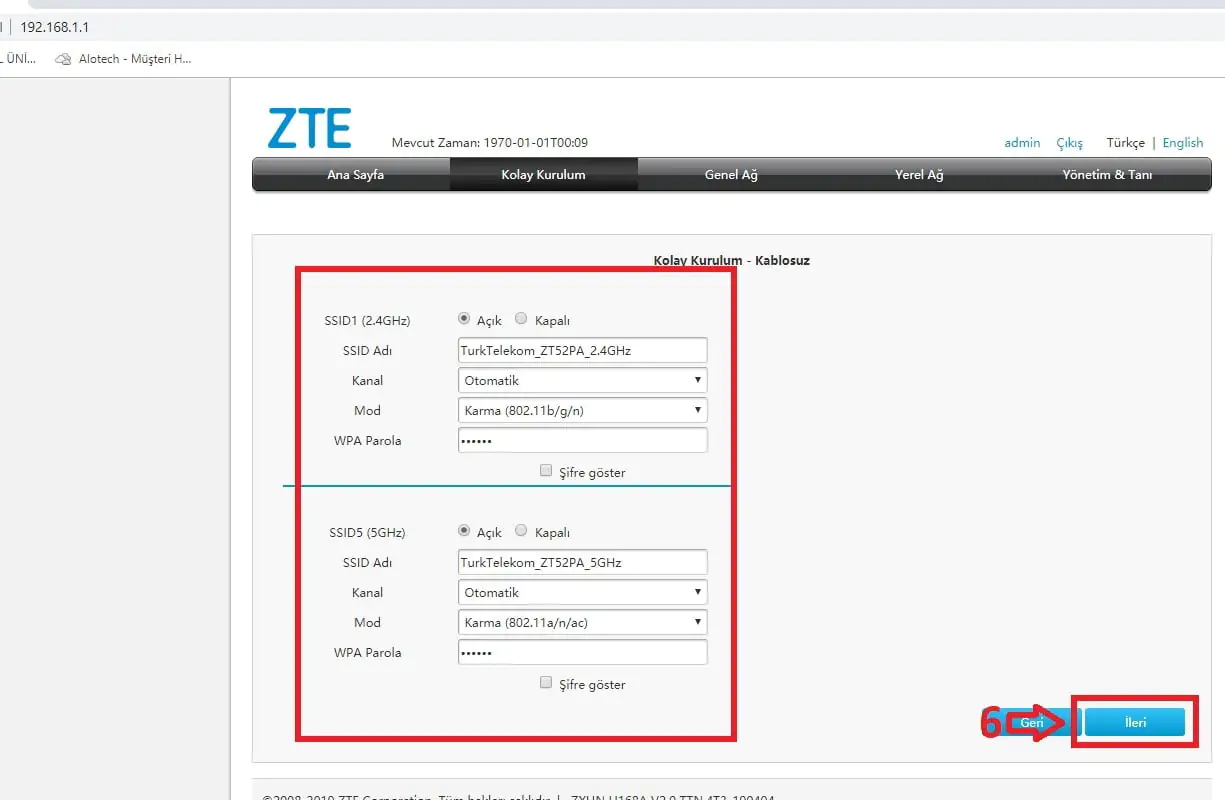Screen dimensions: 1225x800
Task: Open the 5GHz Kanal dropdown
Action: coord(583,592)
